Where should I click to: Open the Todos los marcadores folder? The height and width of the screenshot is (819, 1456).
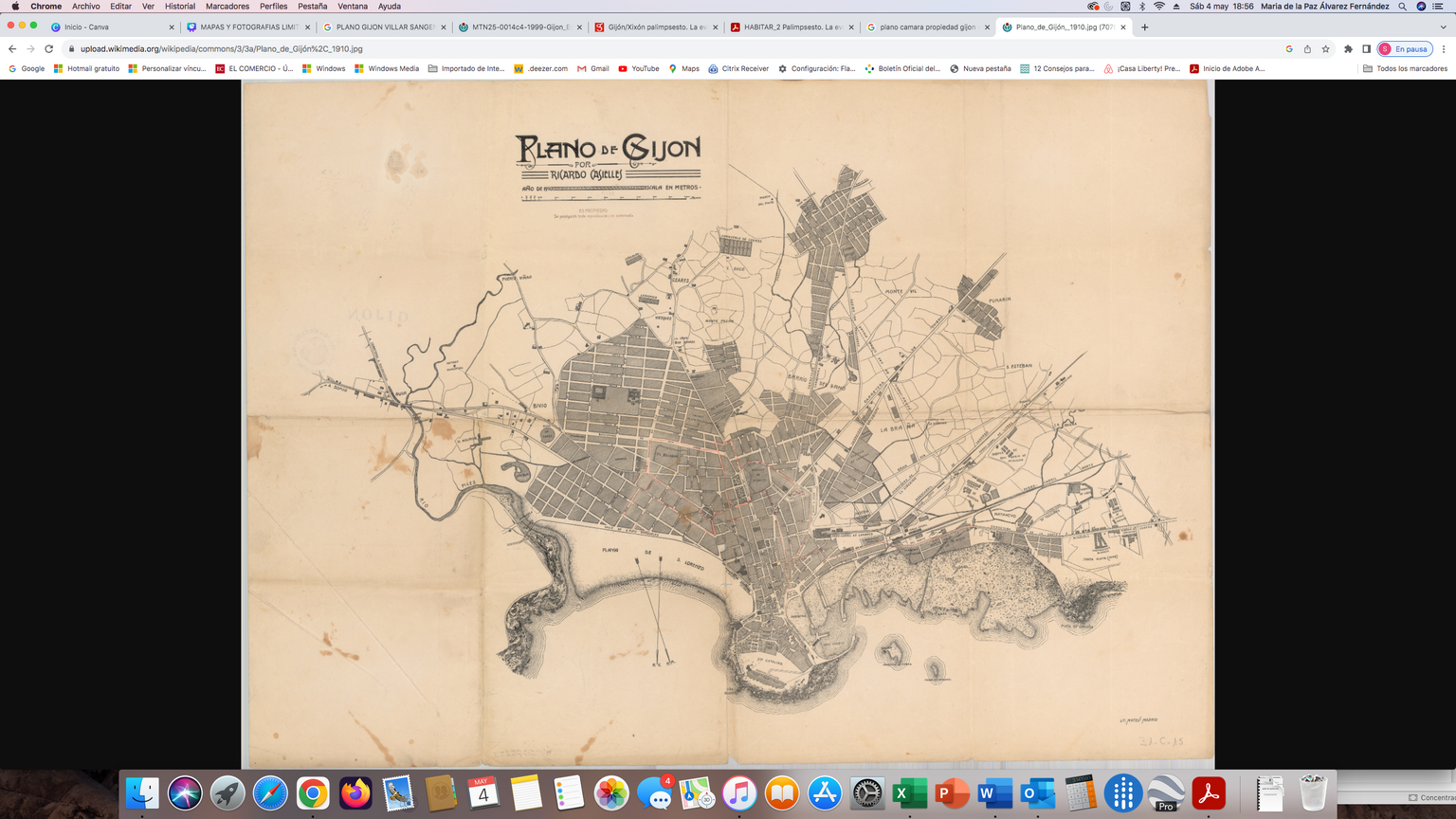1405,69
